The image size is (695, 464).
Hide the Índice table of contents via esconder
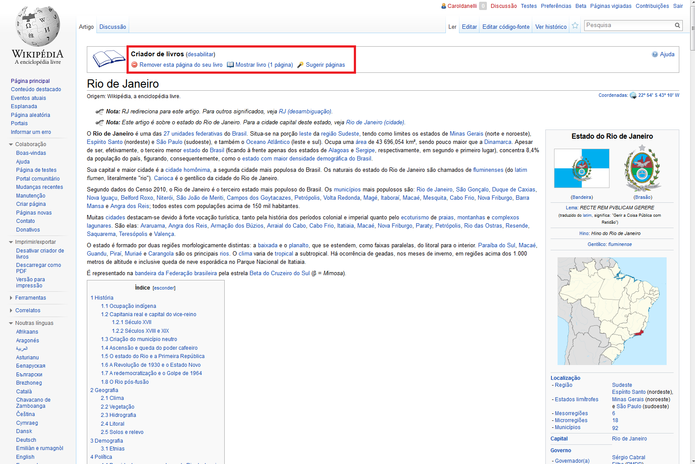[164, 288]
